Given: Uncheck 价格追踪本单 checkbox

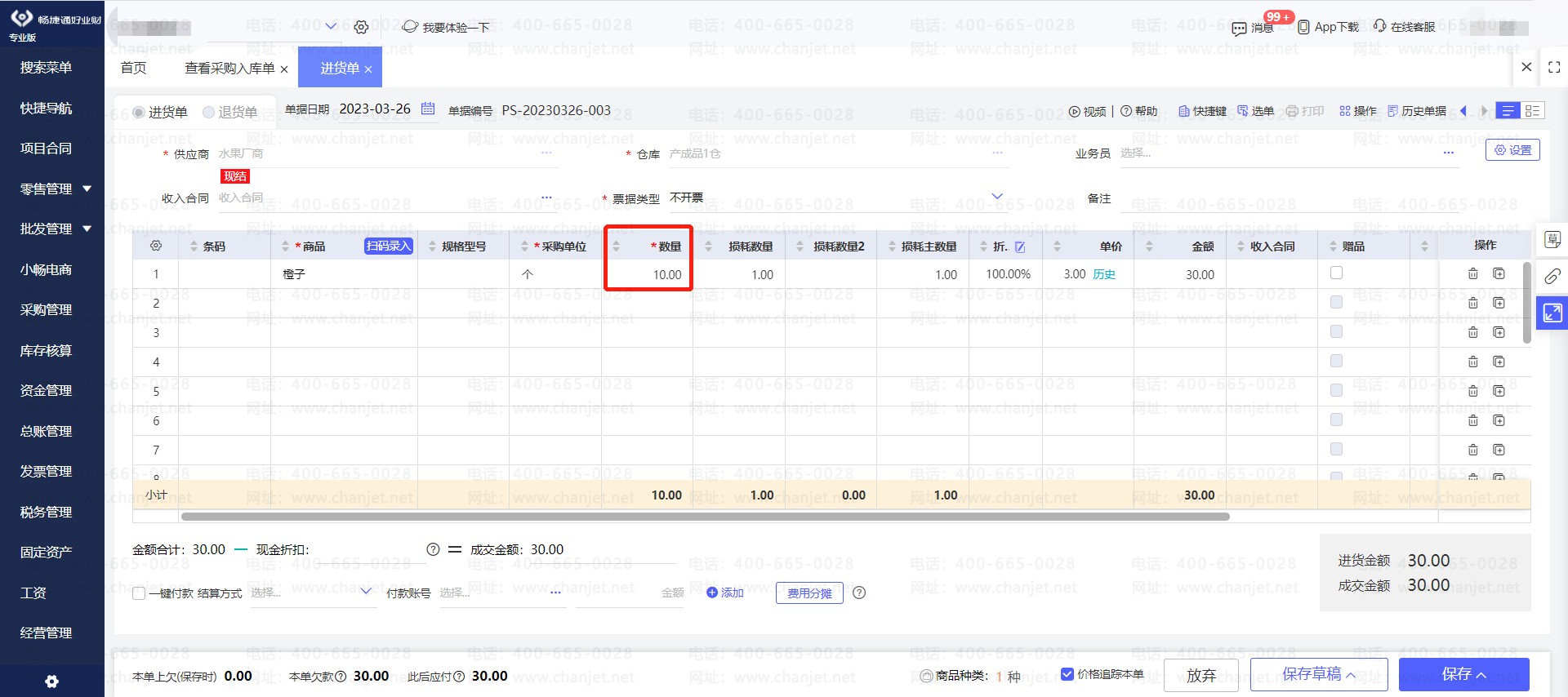Looking at the screenshot, I should tap(1067, 674).
